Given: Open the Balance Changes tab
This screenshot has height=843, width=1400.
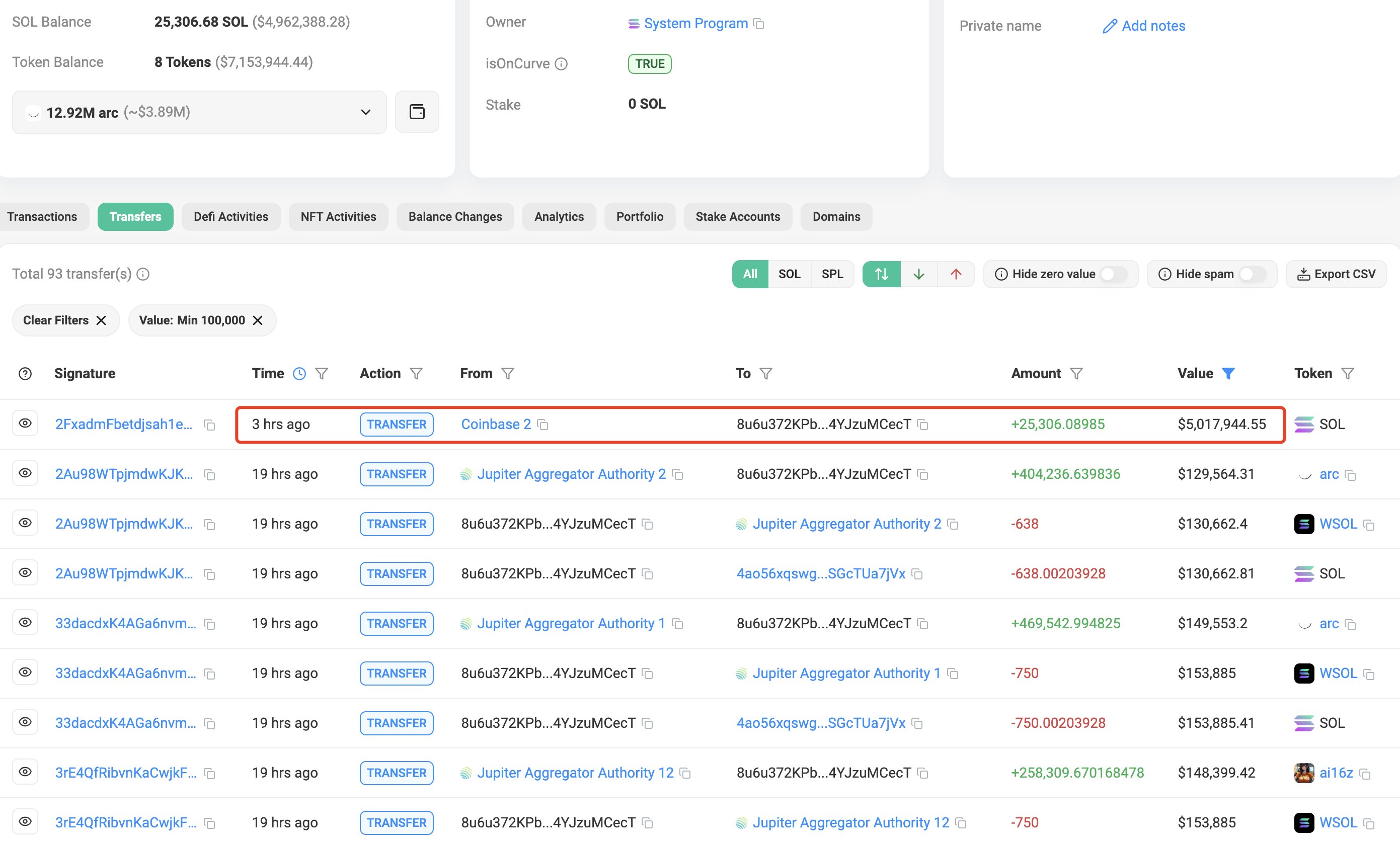Looking at the screenshot, I should pos(455,217).
